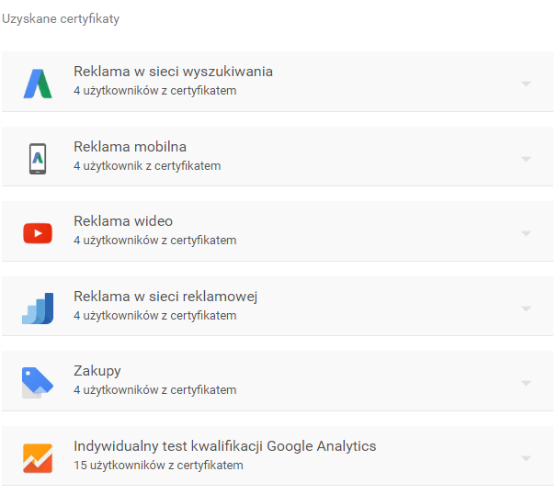Select the Reklama mobilna title text

130,147
